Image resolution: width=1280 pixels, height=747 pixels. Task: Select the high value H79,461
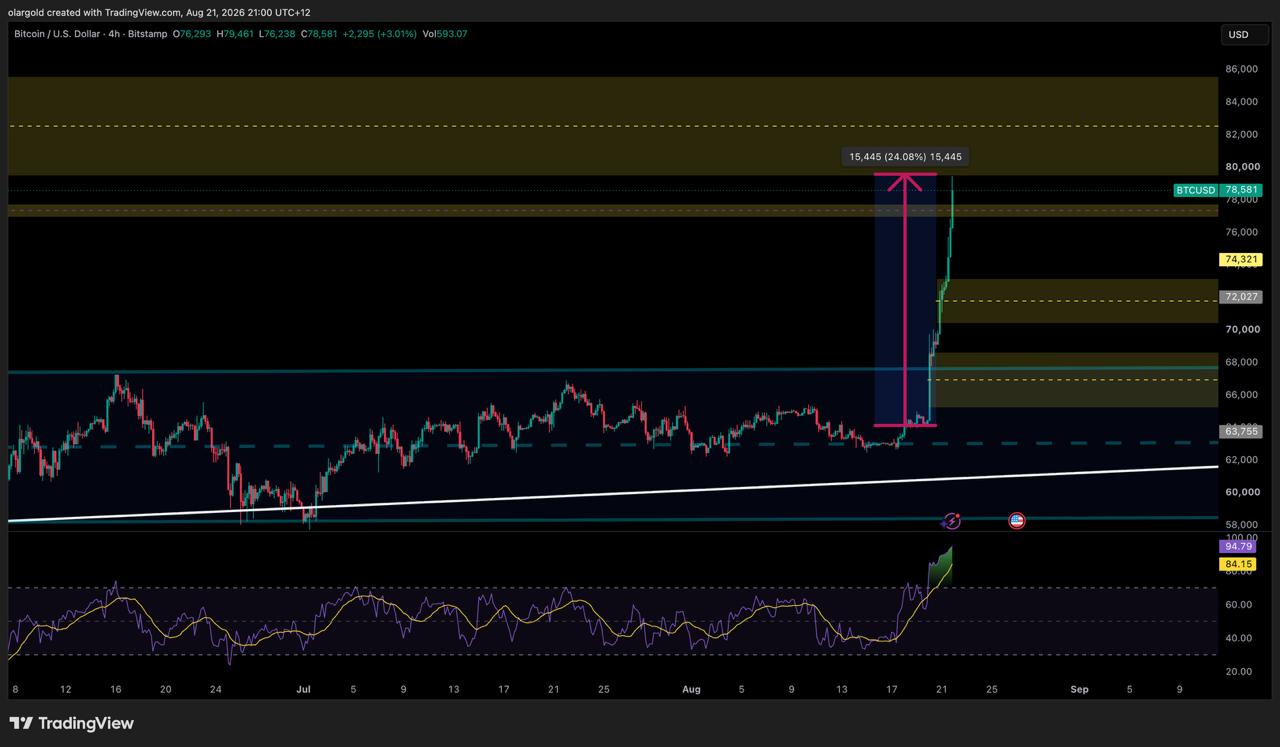(x=234, y=34)
